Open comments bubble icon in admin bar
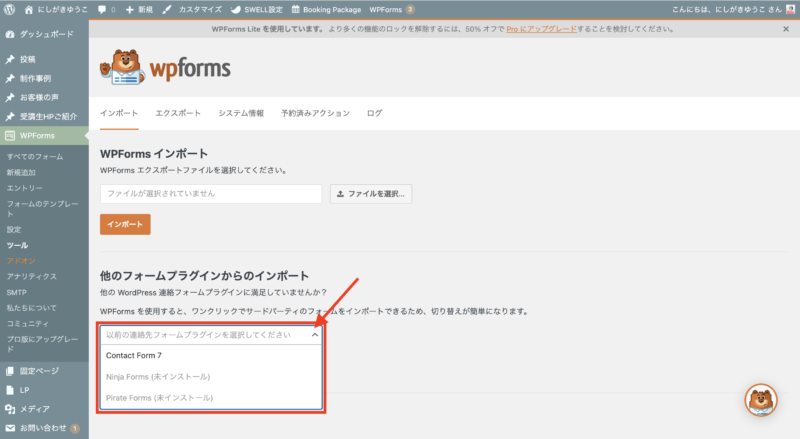 tap(102, 9)
